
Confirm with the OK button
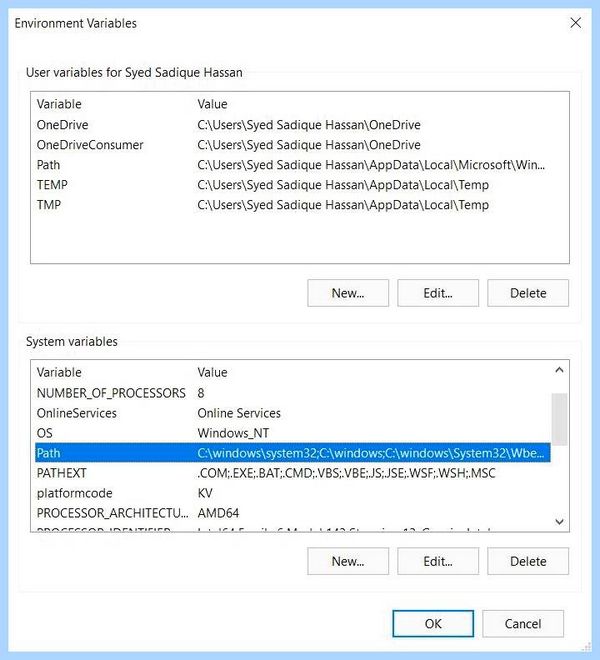pos(433,623)
